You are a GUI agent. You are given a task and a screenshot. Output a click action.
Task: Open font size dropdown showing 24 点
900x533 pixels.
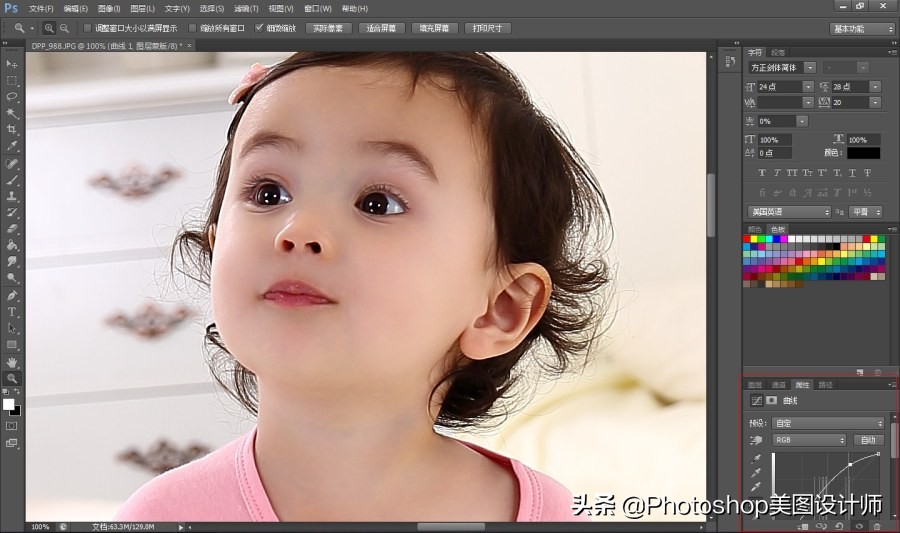point(808,87)
